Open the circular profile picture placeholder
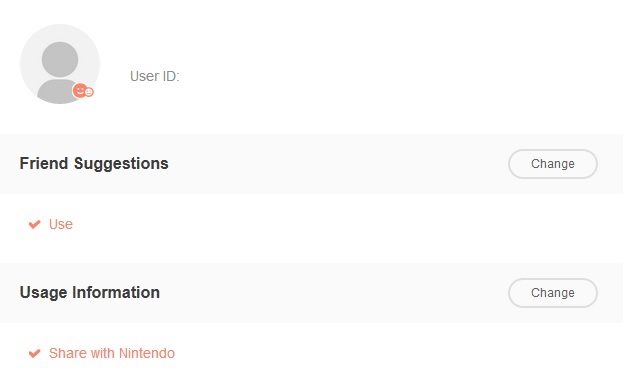The height and width of the screenshot is (383, 623). pyautogui.click(x=60, y=64)
